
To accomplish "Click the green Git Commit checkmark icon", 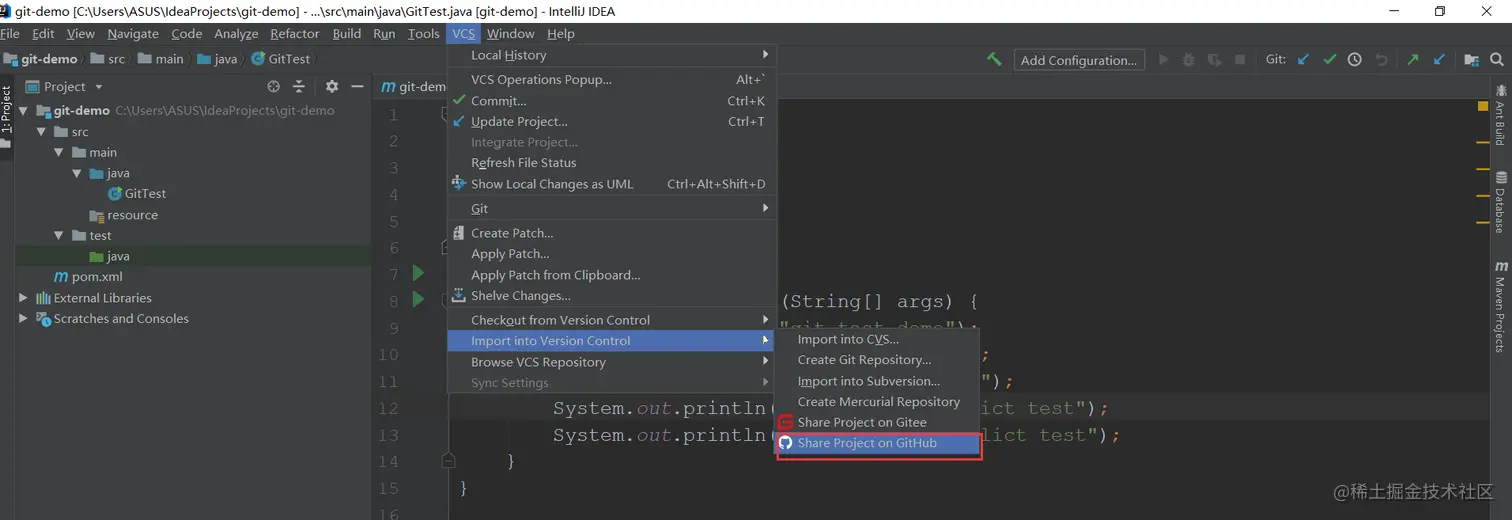I will [1329, 60].
